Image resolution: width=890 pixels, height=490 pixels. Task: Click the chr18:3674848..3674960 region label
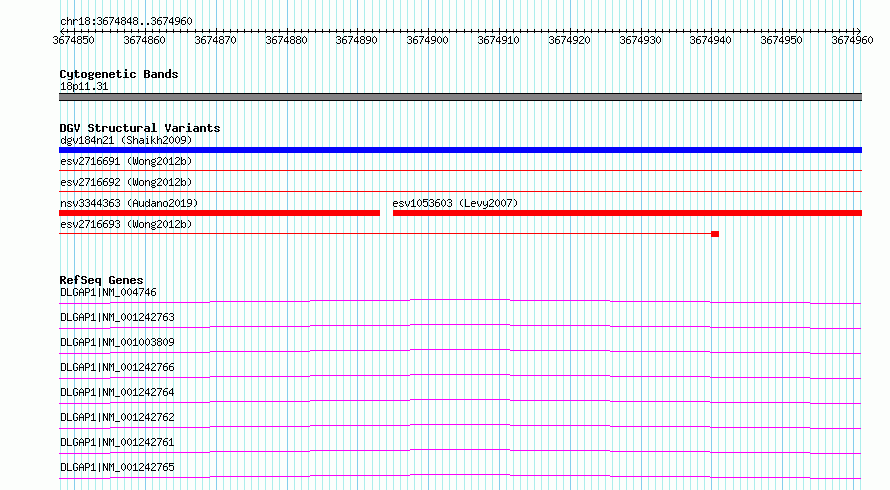coord(126,21)
